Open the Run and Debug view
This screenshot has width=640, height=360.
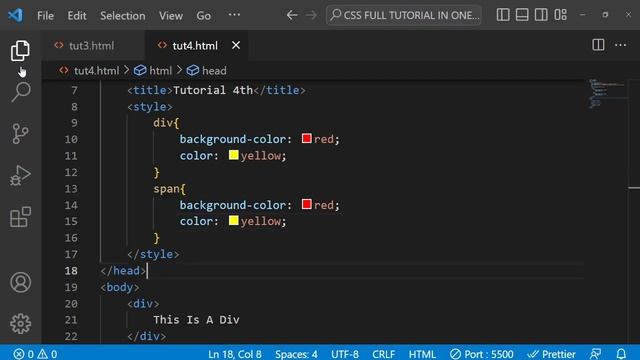tap(20, 175)
